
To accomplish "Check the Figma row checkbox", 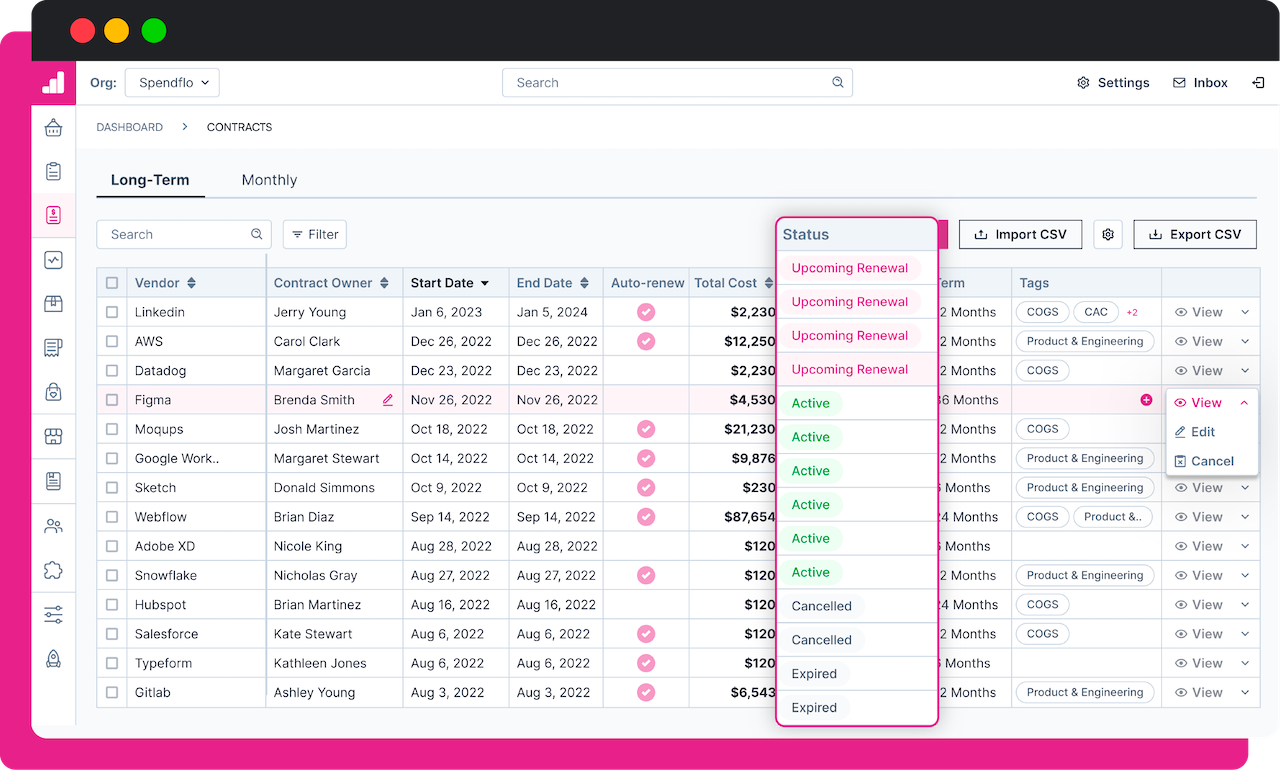I will [112, 400].
